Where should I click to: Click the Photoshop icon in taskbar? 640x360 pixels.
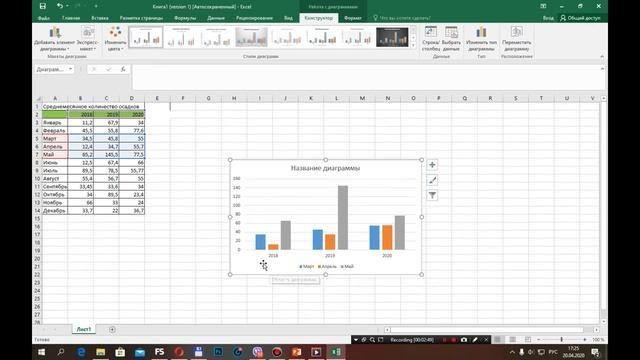pyautogui.click(x=218, y=352)
